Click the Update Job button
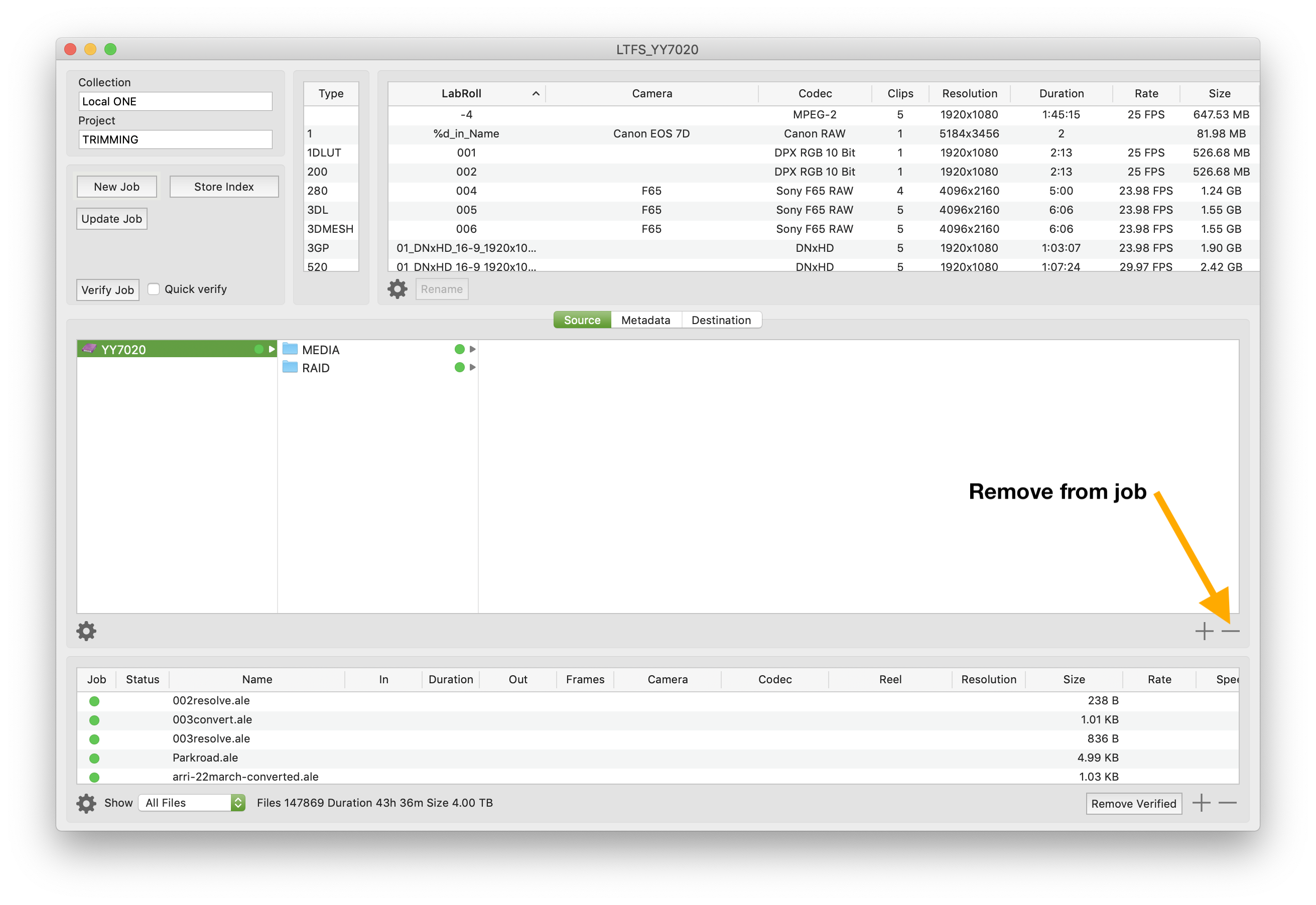Viewport: 1316px width, 905px height. (112, 219)
